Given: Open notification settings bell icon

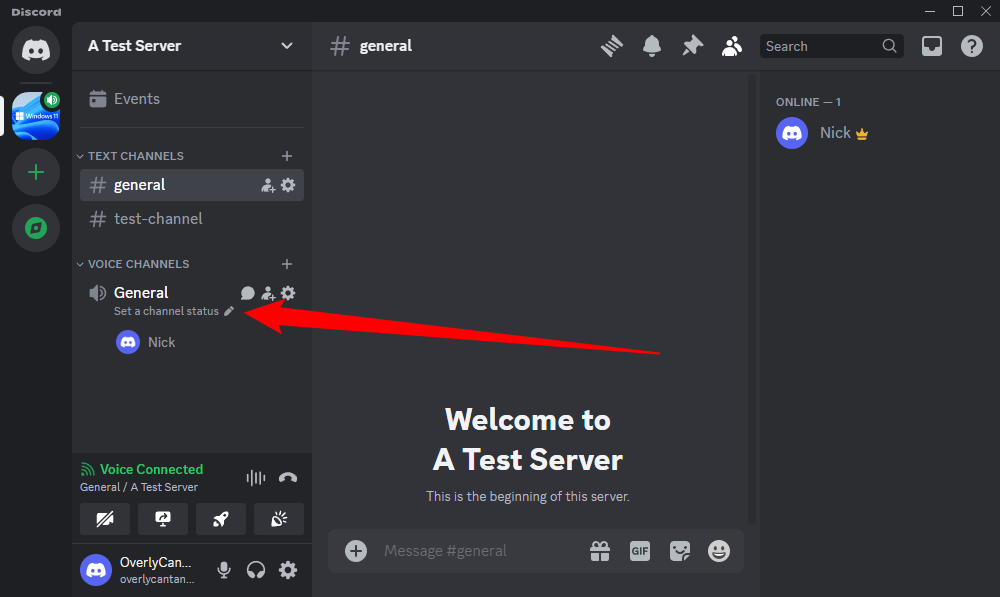Looking at the screenshot, I should pos(652,46).
